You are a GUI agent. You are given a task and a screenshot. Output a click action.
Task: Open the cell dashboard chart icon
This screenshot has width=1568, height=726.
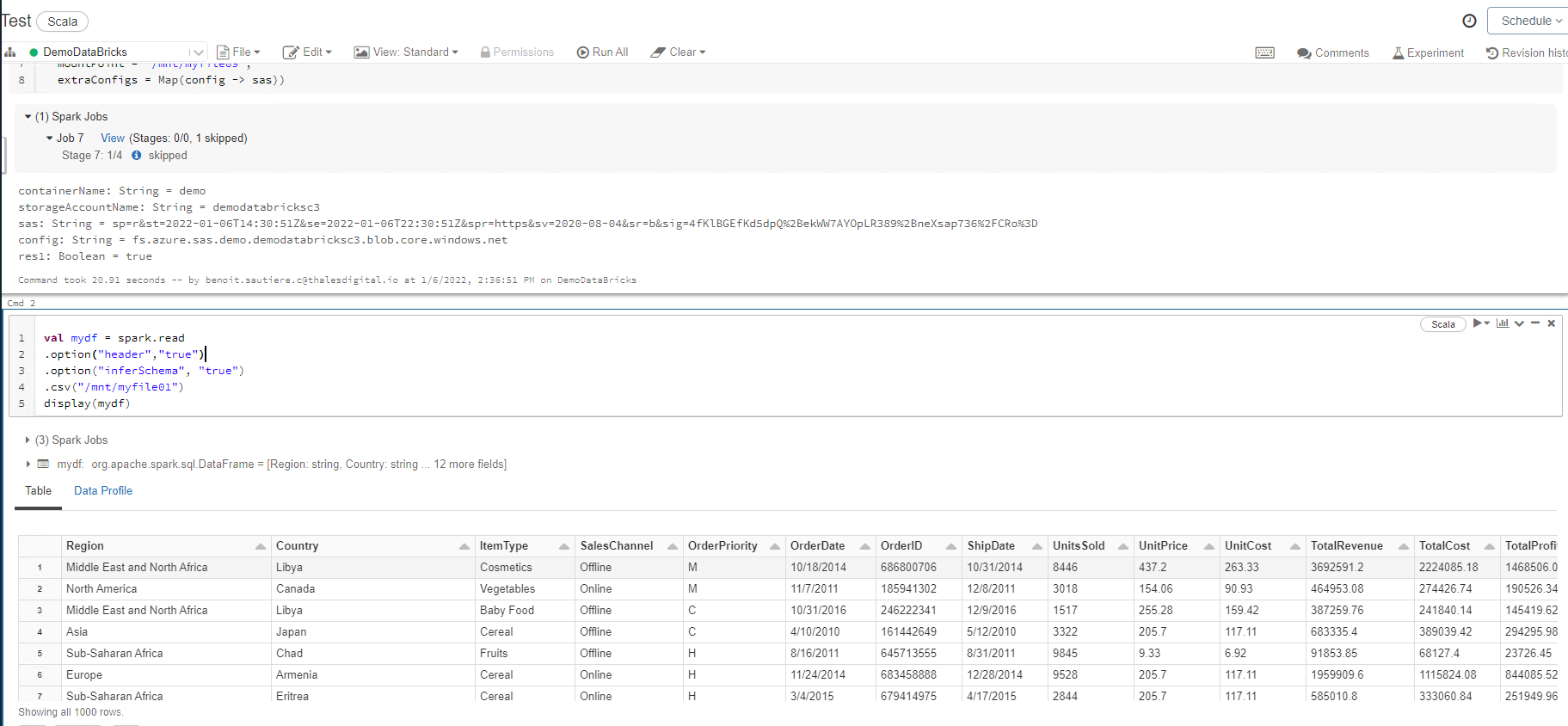click(1502, 323)
